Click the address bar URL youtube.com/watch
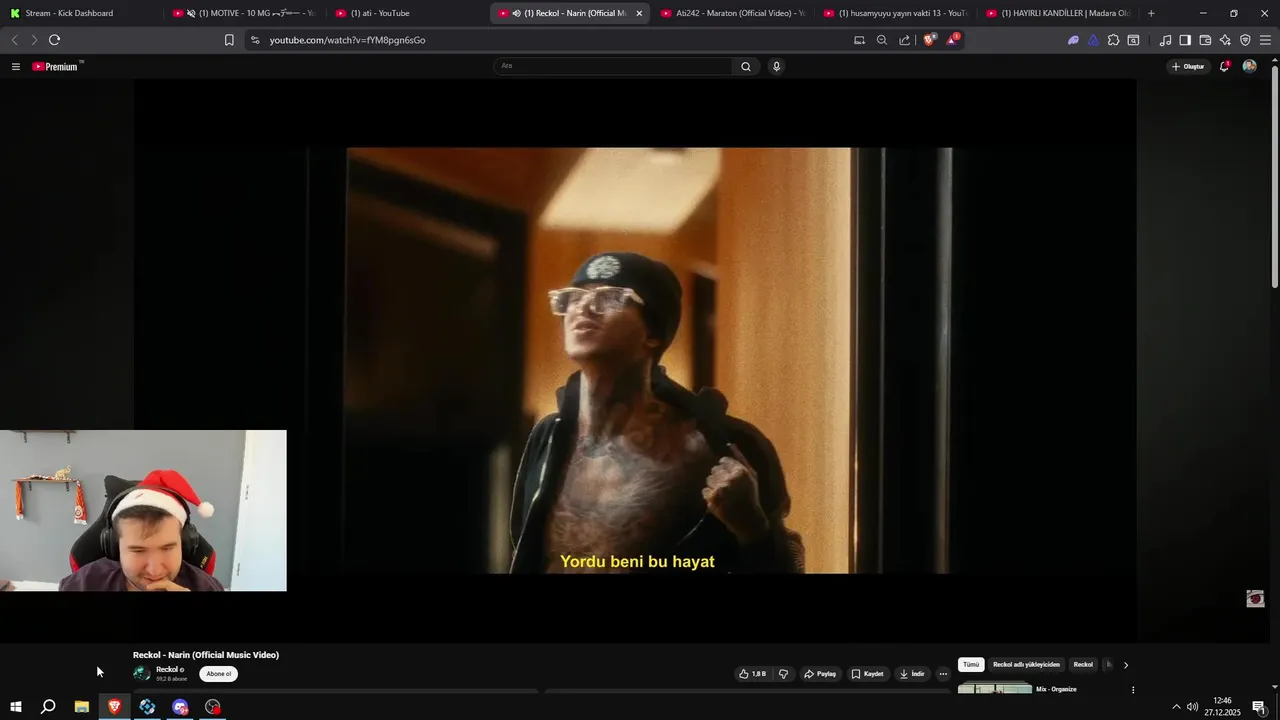This screenshot has width=1280, height=720. tap(347, 40)
